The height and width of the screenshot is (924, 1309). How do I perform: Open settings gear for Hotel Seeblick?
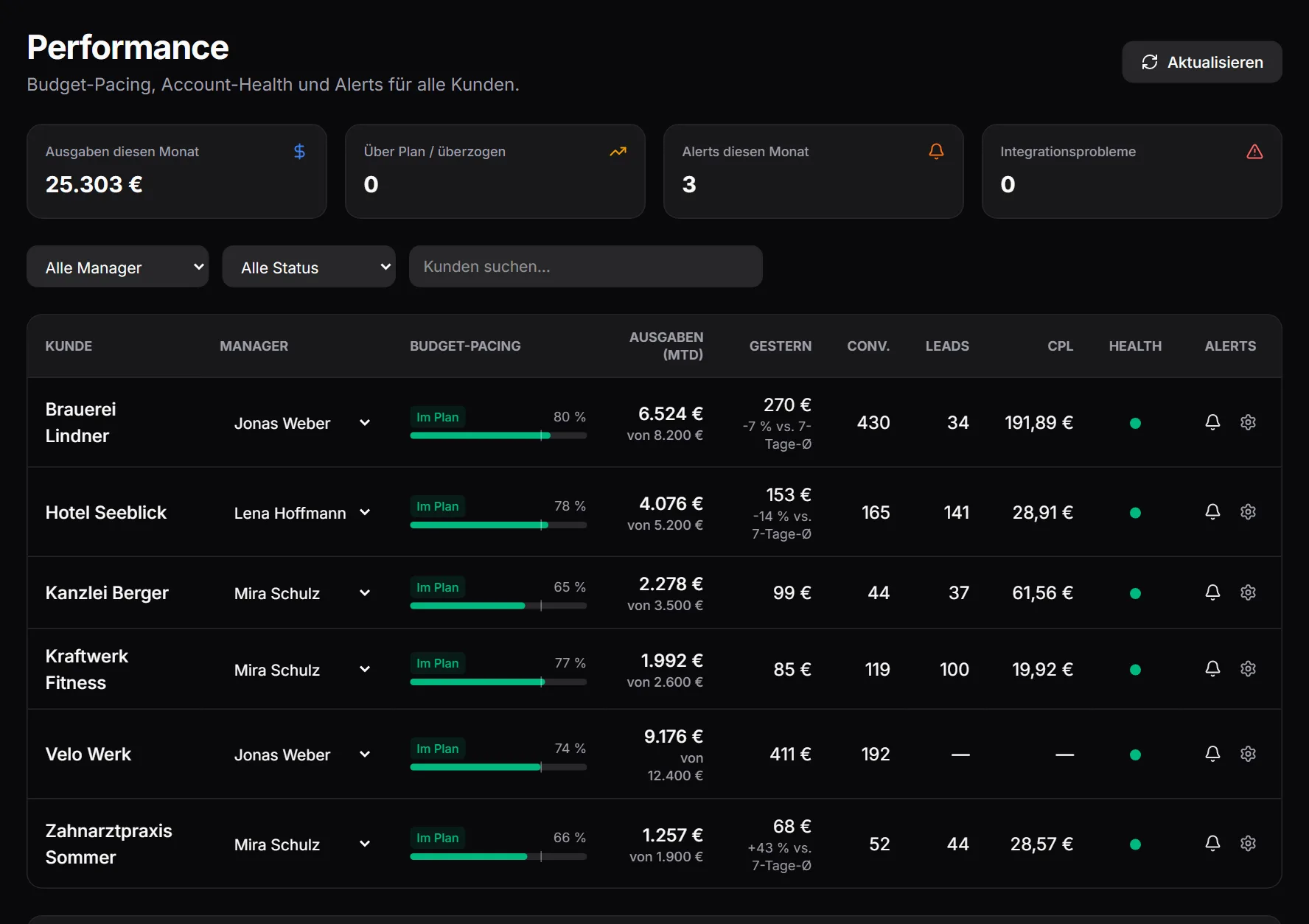(x=1248, y=511)
